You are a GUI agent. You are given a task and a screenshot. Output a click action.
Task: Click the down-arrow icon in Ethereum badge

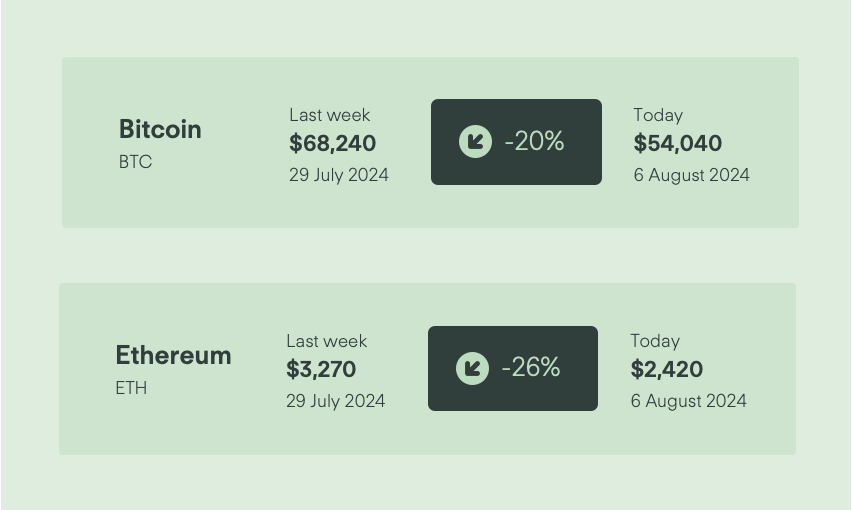coord(472,368)
